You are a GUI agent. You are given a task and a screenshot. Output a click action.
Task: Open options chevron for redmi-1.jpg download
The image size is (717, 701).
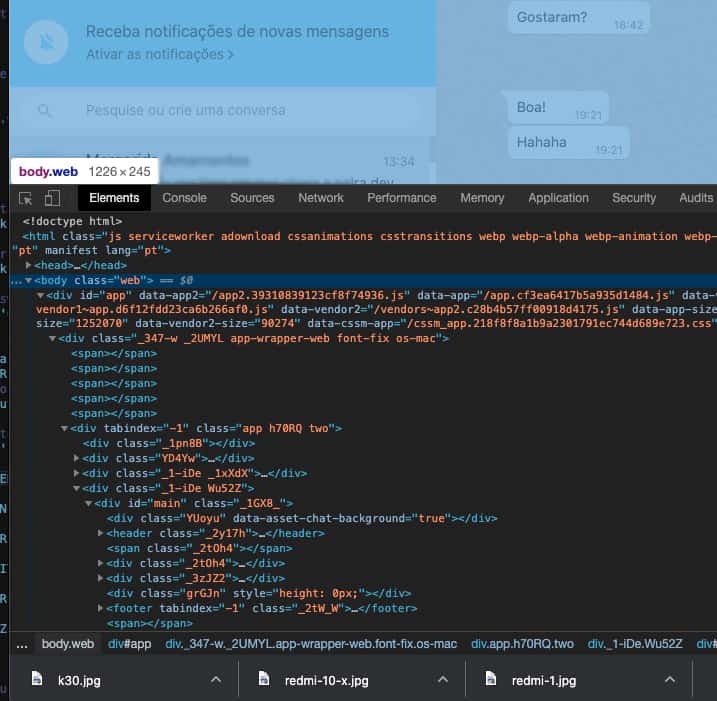tap(669, 680)
